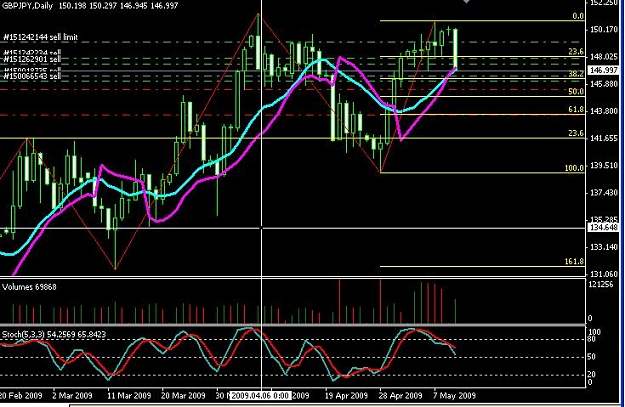The image size is (625, 407).
Task: Click the 150.170 price axis value
Action: [x=603, y=29]
